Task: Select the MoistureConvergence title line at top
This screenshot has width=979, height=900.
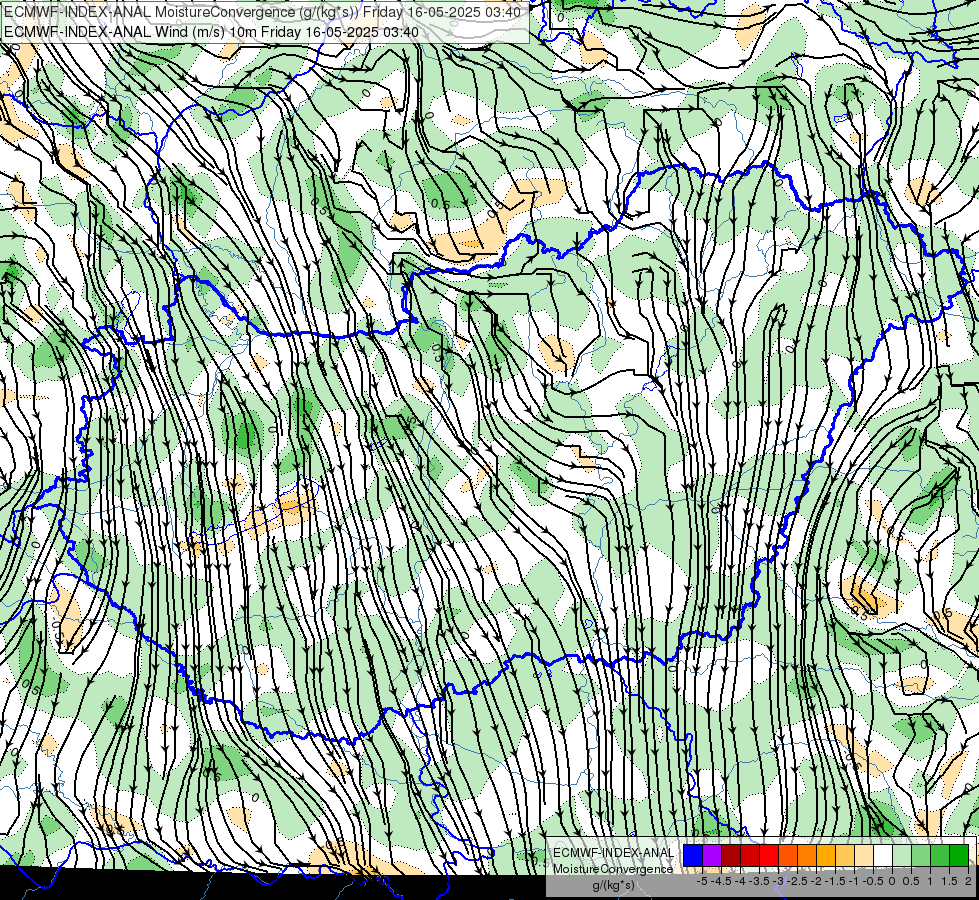Action: [262, 11]
